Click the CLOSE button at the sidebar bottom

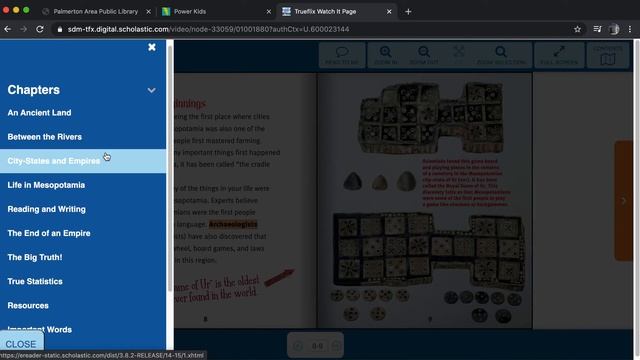pyautogui.click(x=21, y=344)
